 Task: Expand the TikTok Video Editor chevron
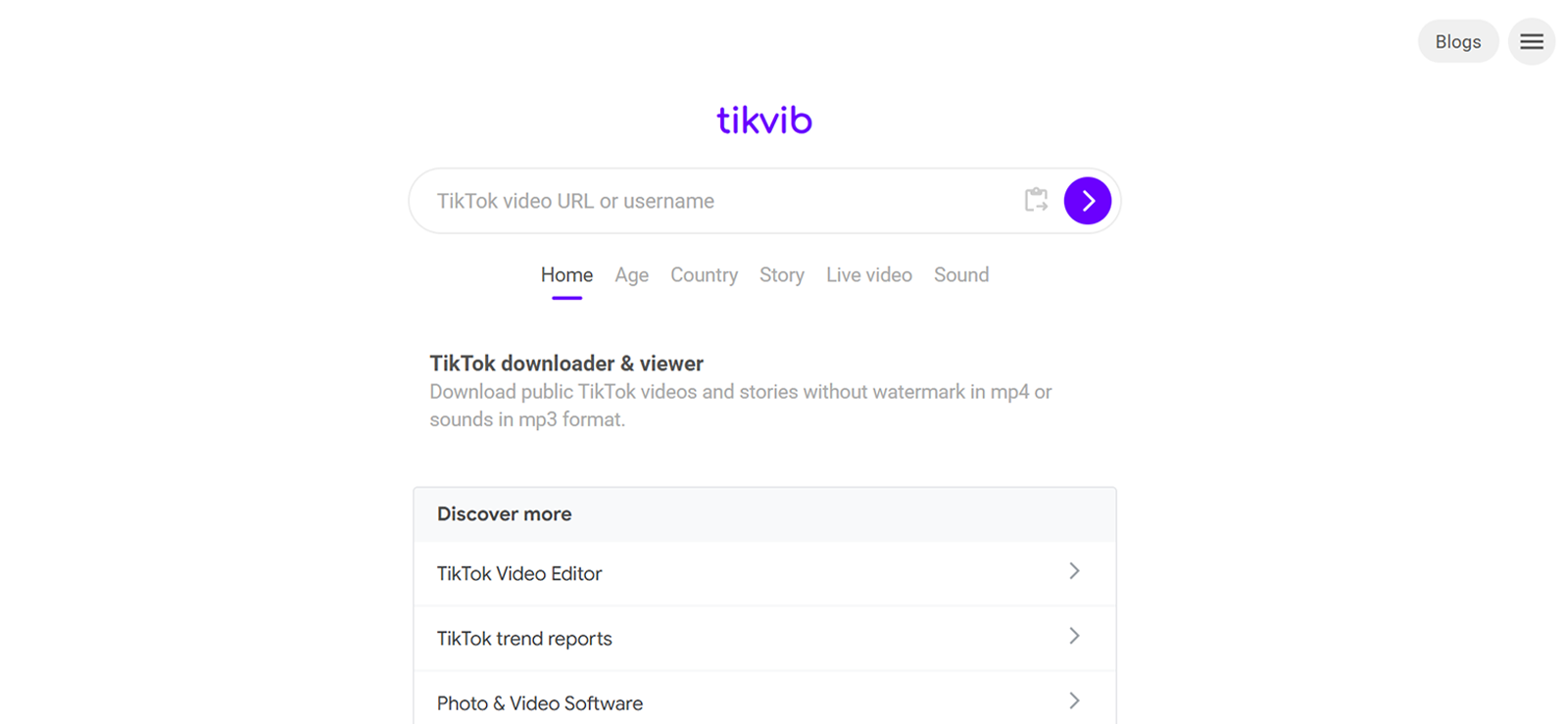pyautogui.click(x=1074, y=571)
